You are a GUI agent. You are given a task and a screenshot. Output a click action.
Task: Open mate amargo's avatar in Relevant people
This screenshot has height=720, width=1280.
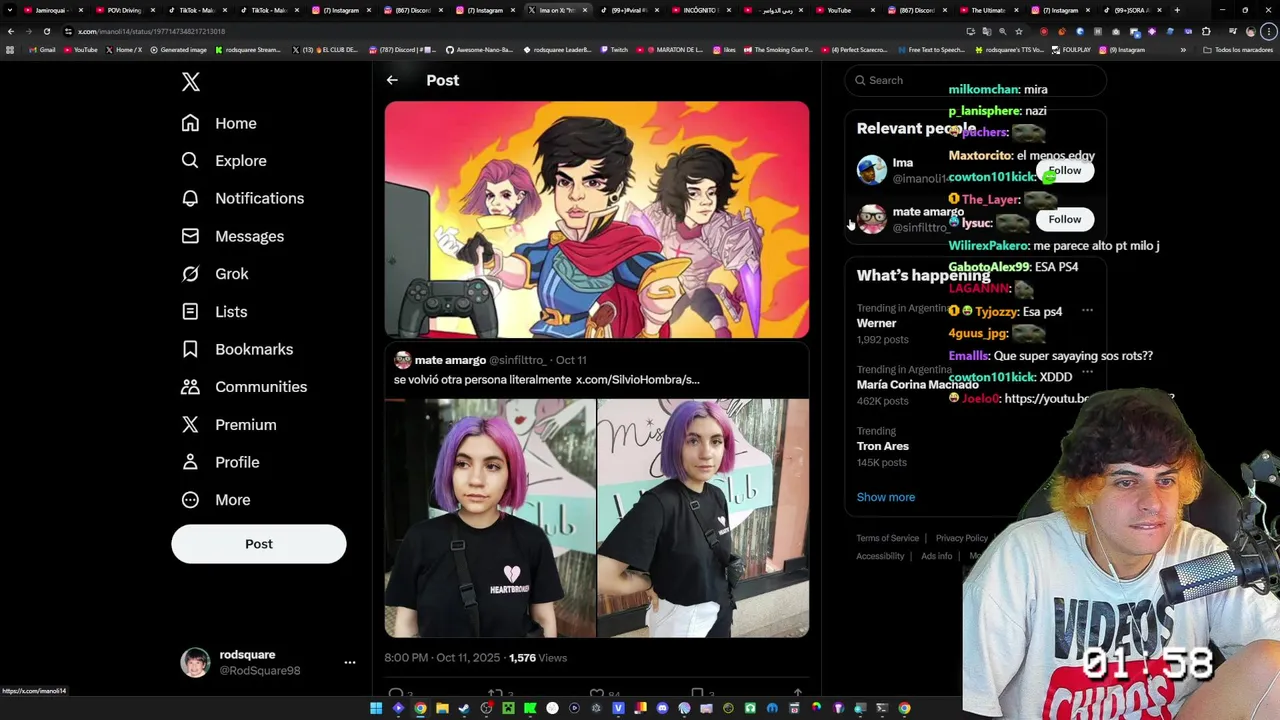(x=872, y=219)
